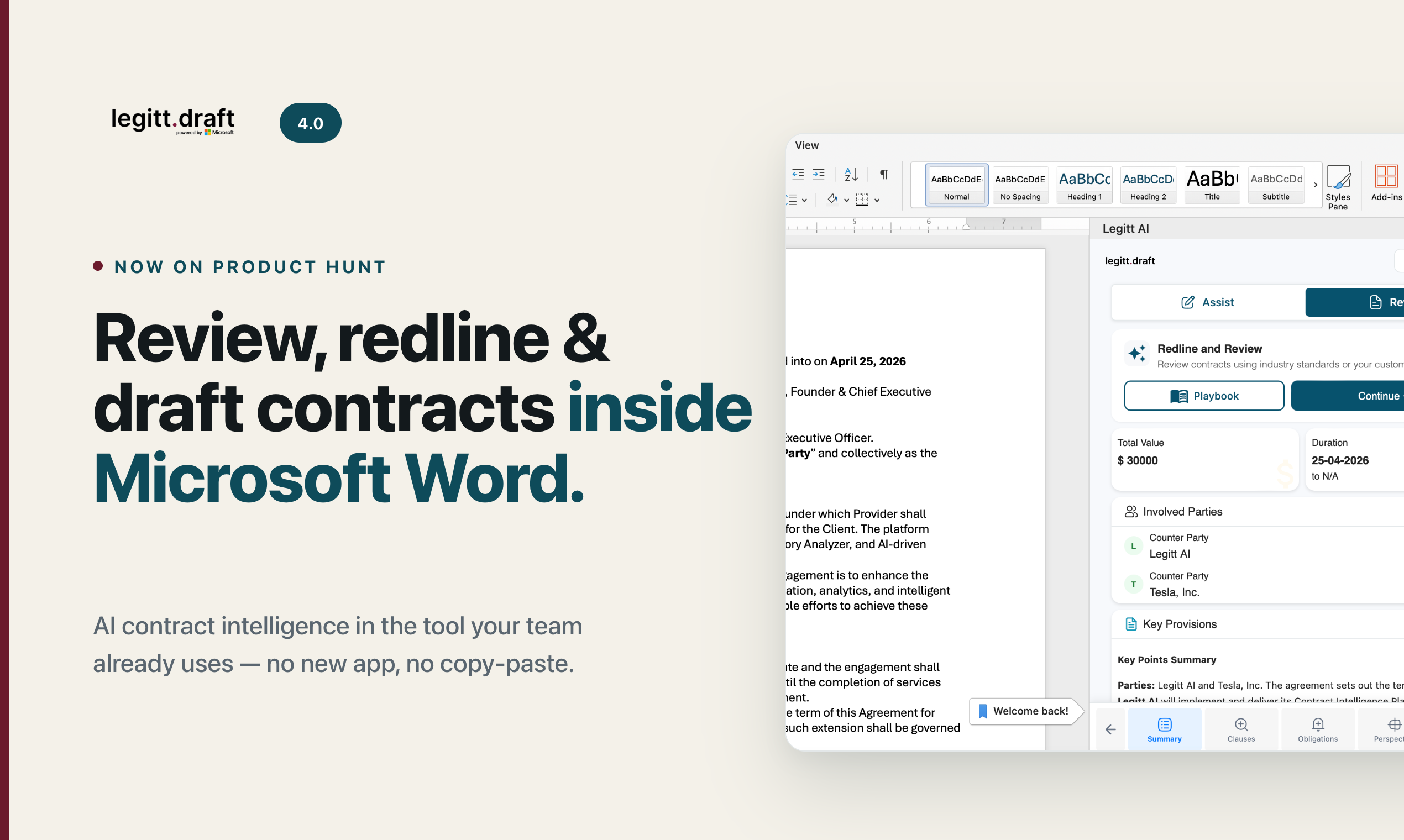The height and width of the screenshot is (840, 1404).
Task: Apply the Subtitle style
Action: click(1276, 185)
